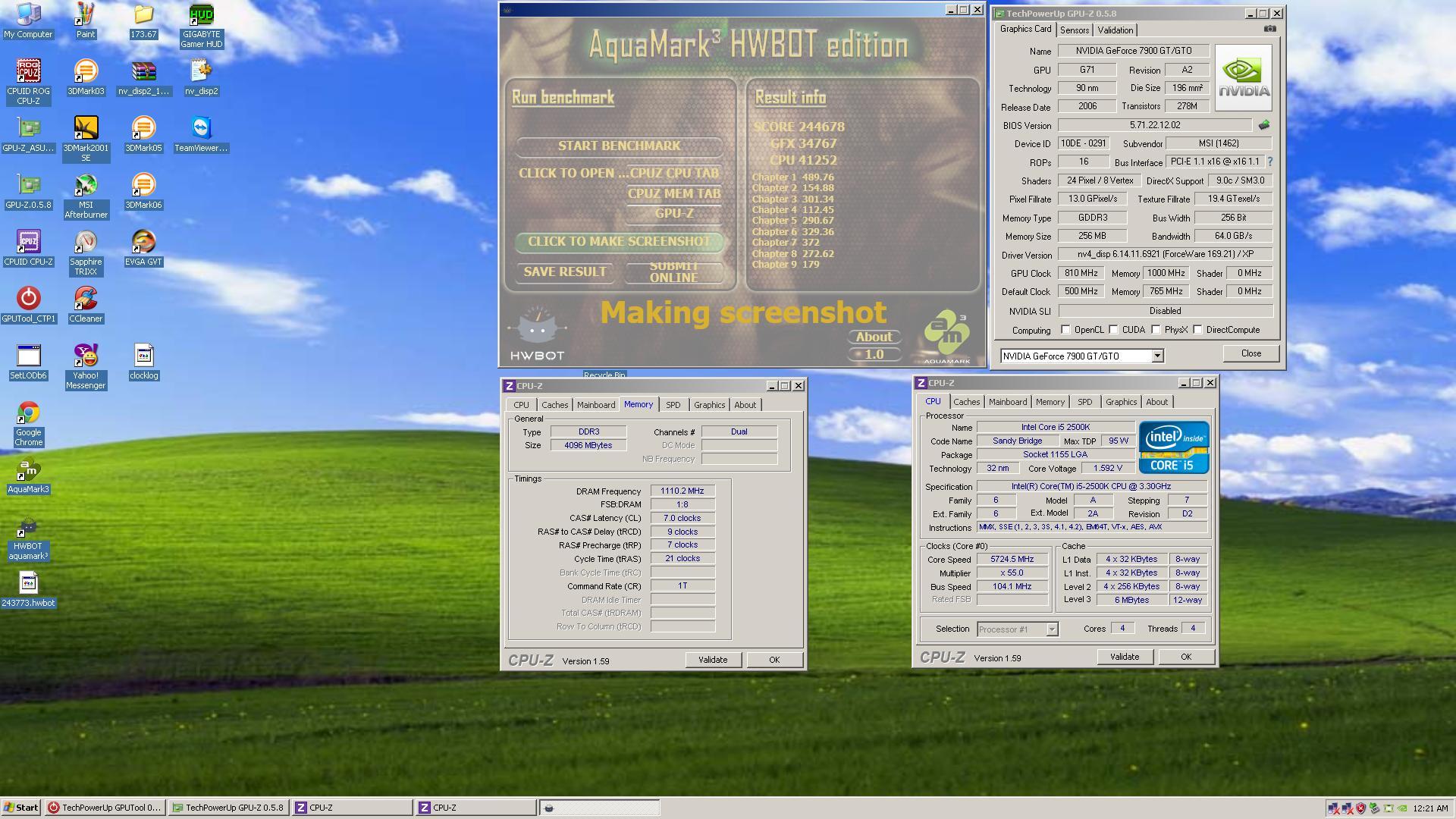The width and height of the screenshot is (1456, 819).
Task: Open the Windows Start menu
Action: coord(21,808)
